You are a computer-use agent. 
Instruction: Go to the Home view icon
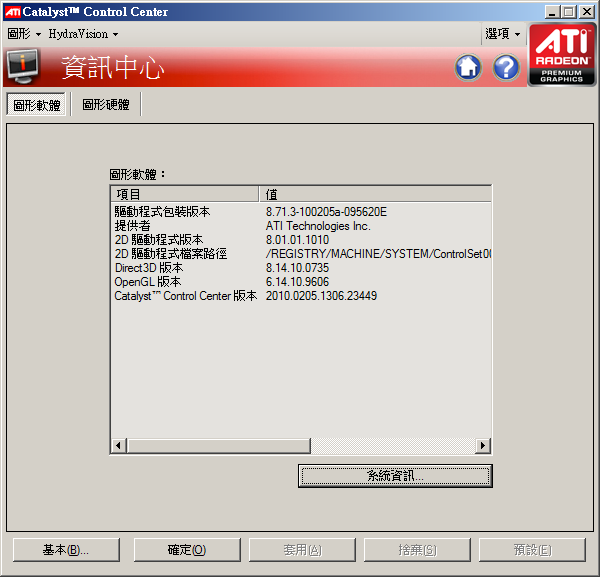tap(468, 68)
